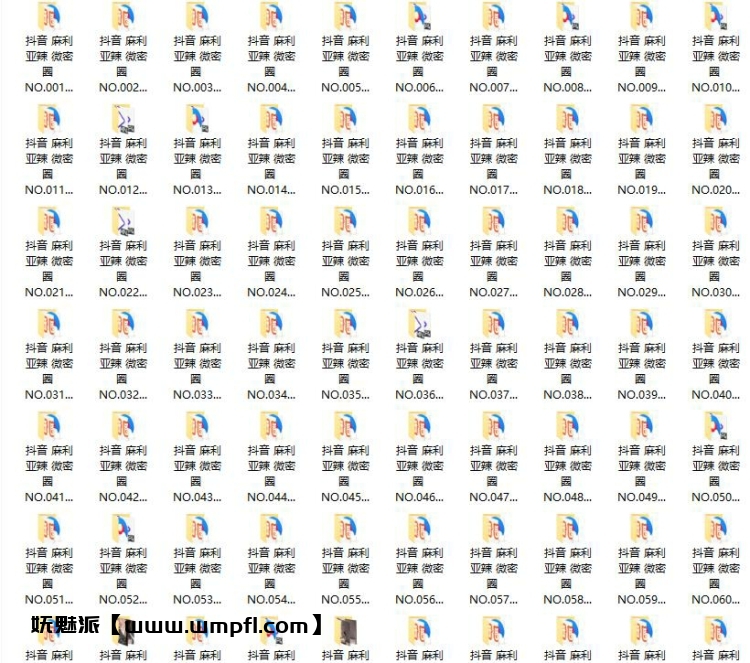Click folder icon above NO.003 label
The image size is (750, 663).
pyautogui.click(x=197, y=16)
